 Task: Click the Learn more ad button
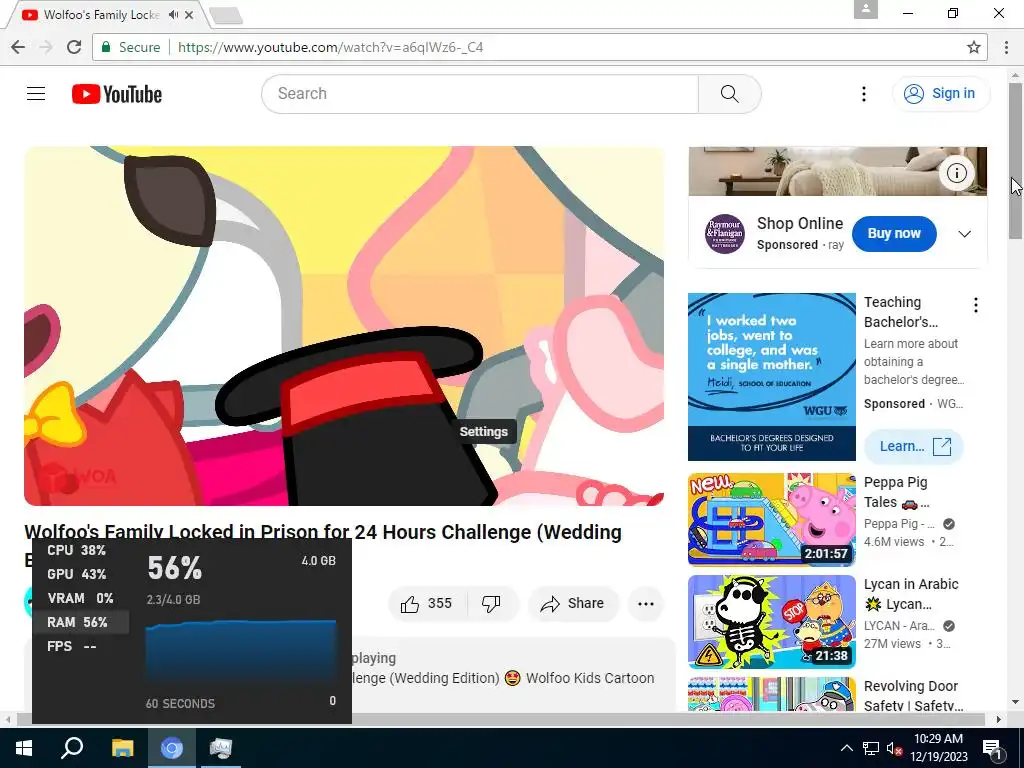click(914, 447)
